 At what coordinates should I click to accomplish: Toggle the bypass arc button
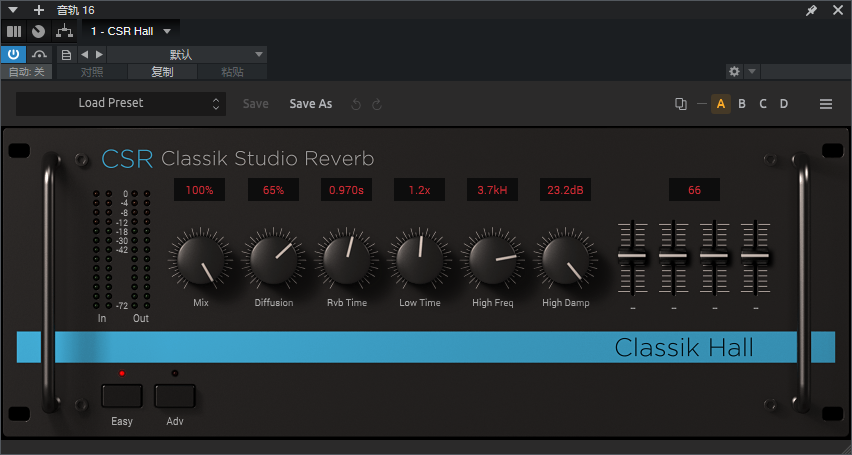tap(39, 54)
